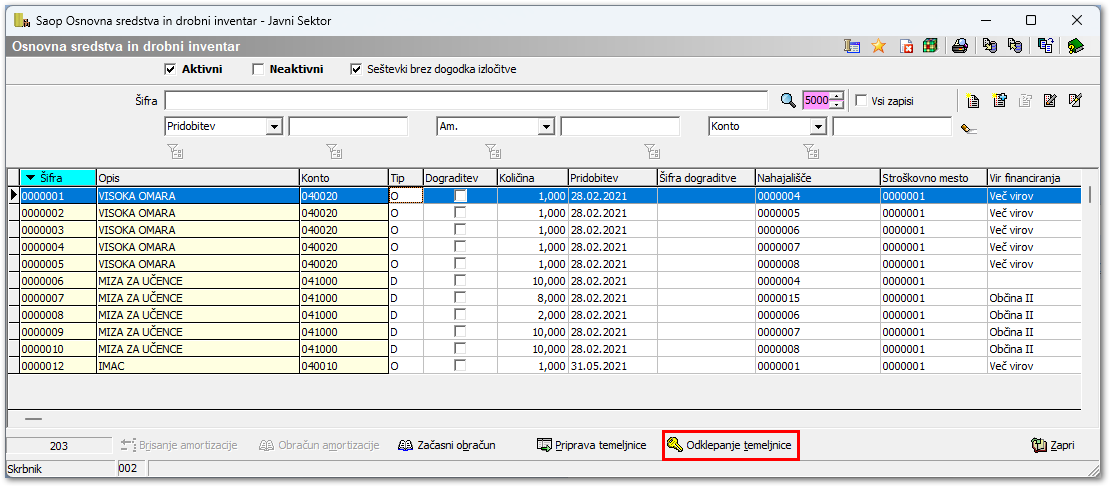Click the magnifier search icon beside Šifra field

point(788,101)
